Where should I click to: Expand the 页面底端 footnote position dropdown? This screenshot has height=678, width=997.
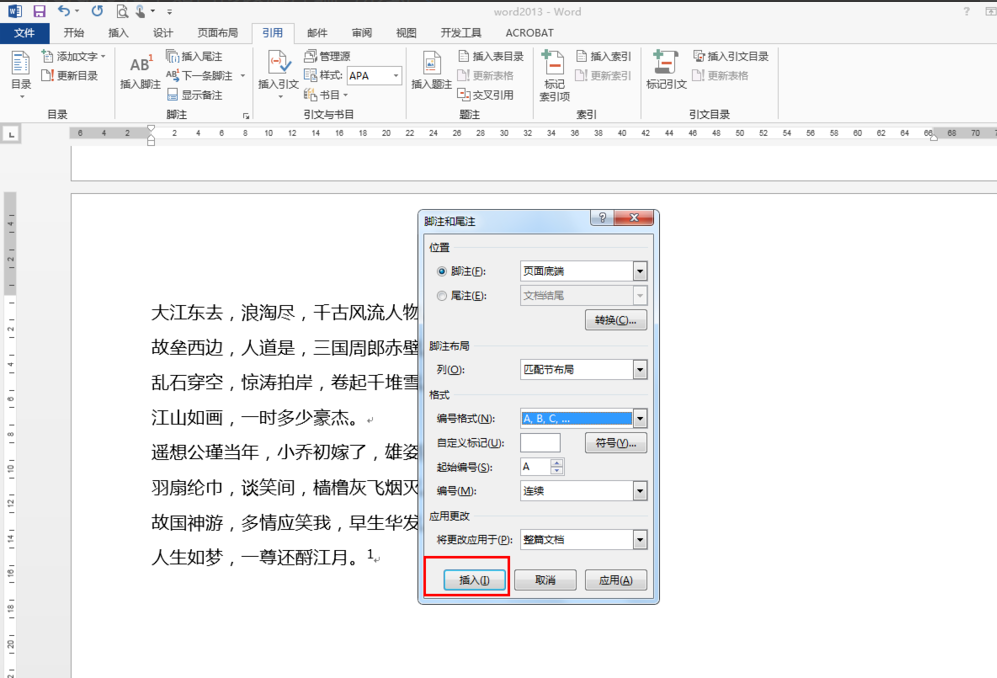(640, 272)
